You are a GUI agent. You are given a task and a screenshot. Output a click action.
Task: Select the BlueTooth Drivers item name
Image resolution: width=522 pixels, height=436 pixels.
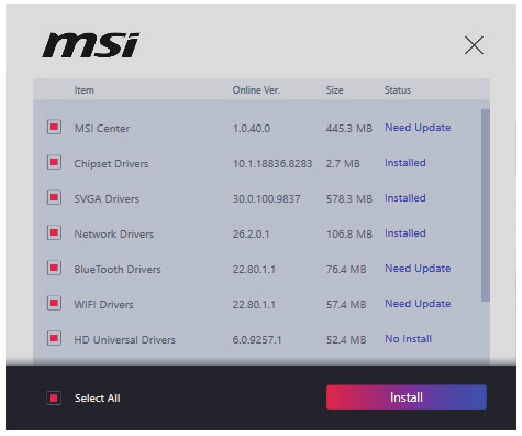117,269
